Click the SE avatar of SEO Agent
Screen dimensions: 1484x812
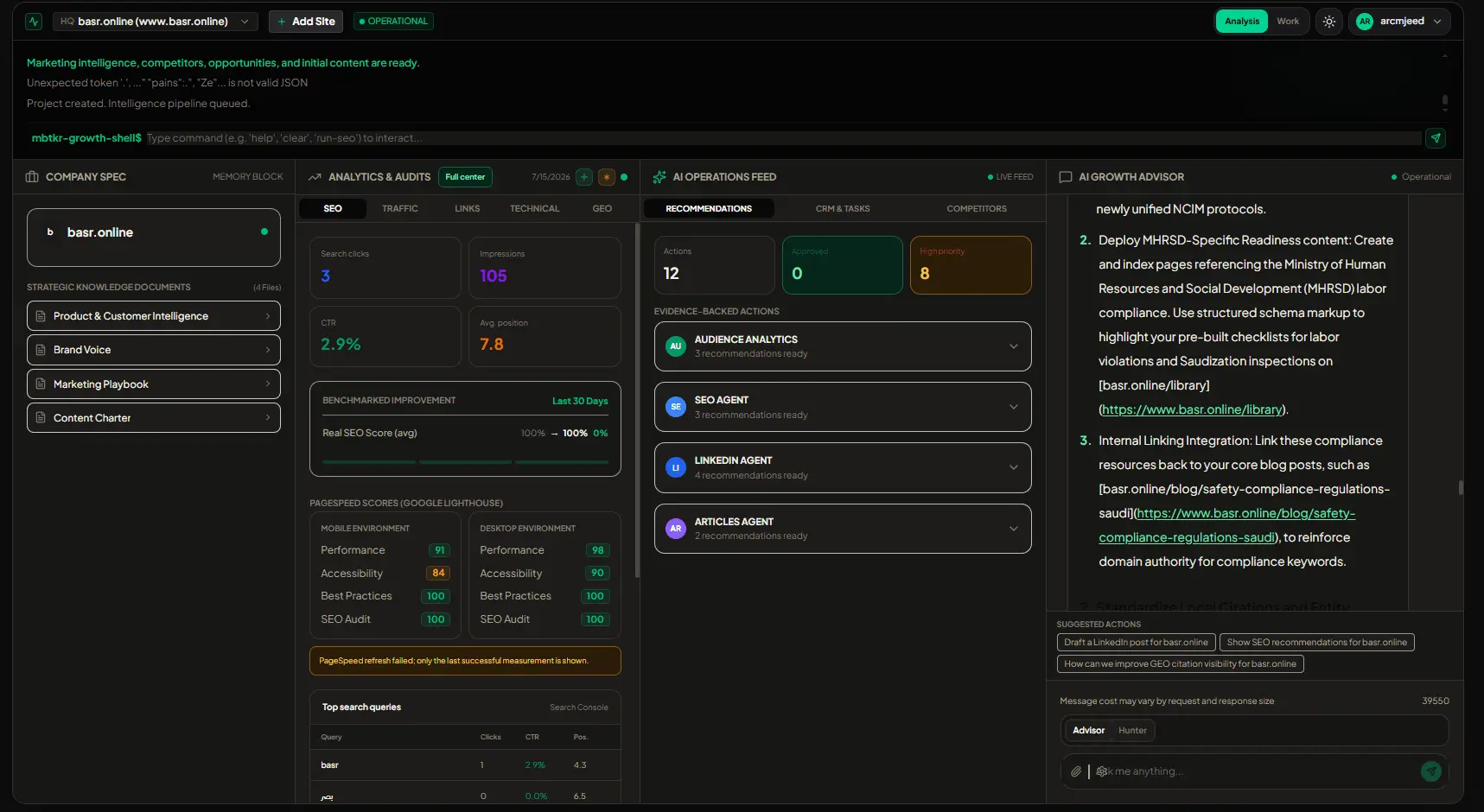[x=676, y=407]
